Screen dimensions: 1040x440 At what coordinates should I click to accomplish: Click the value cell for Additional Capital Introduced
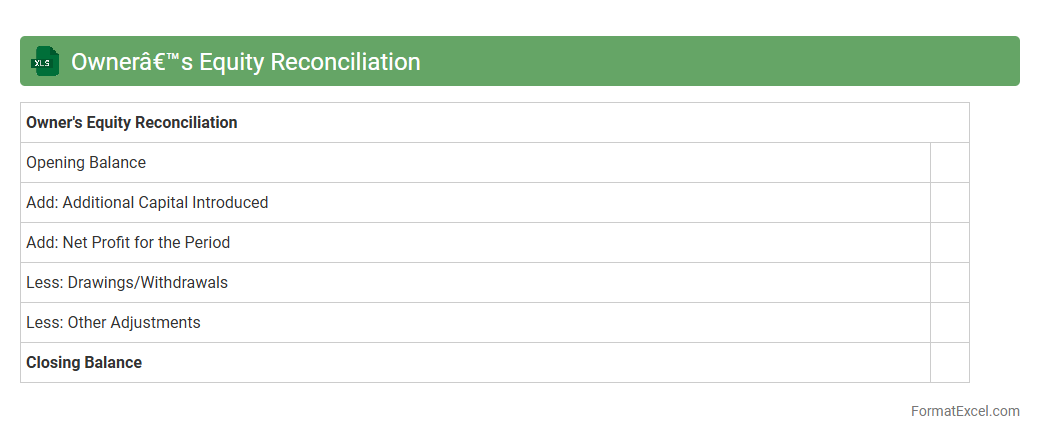[x=949, y=203]
